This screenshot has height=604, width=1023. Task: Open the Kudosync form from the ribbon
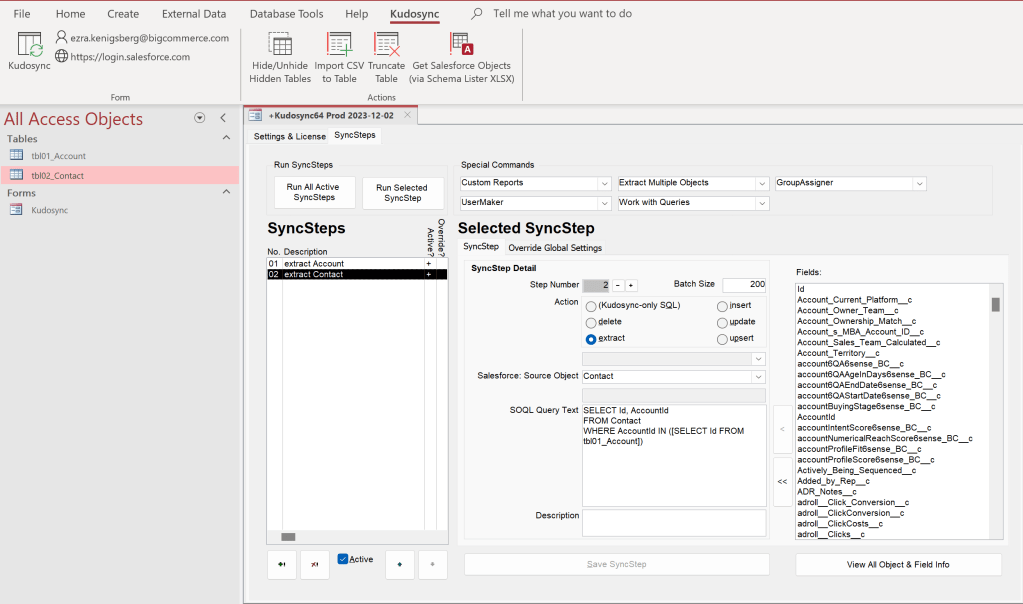(29, 47)
